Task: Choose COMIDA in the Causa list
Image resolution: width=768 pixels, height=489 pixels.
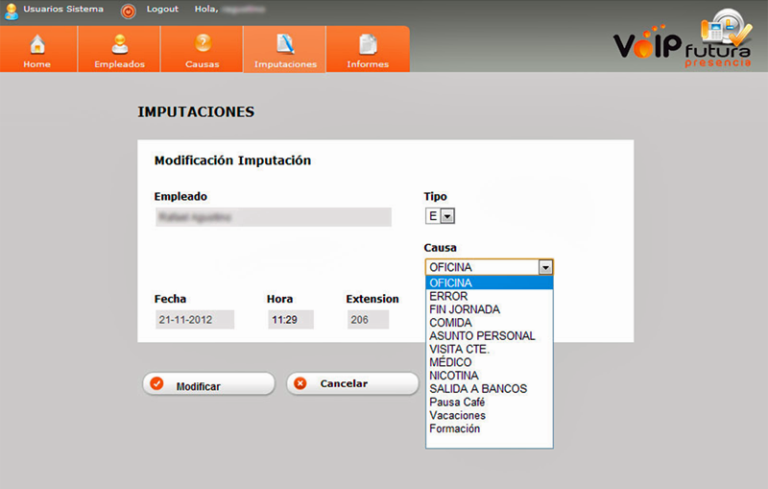Action: coord(451,323)
